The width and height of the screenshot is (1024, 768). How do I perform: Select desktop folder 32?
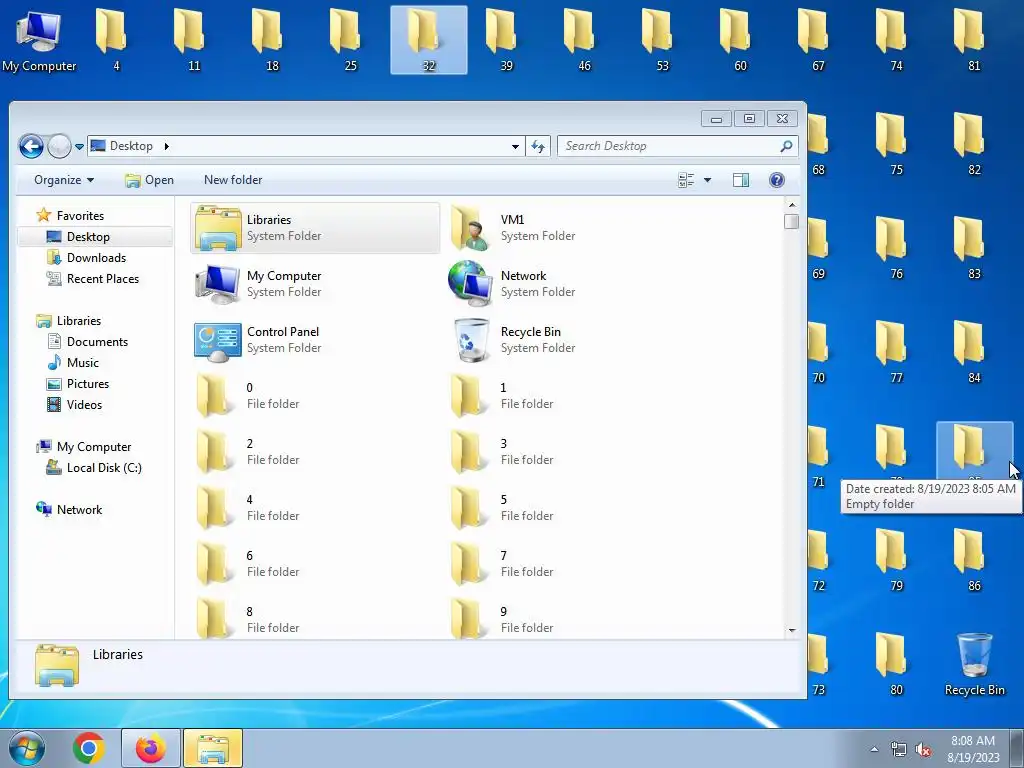click(x=428, y=40)
